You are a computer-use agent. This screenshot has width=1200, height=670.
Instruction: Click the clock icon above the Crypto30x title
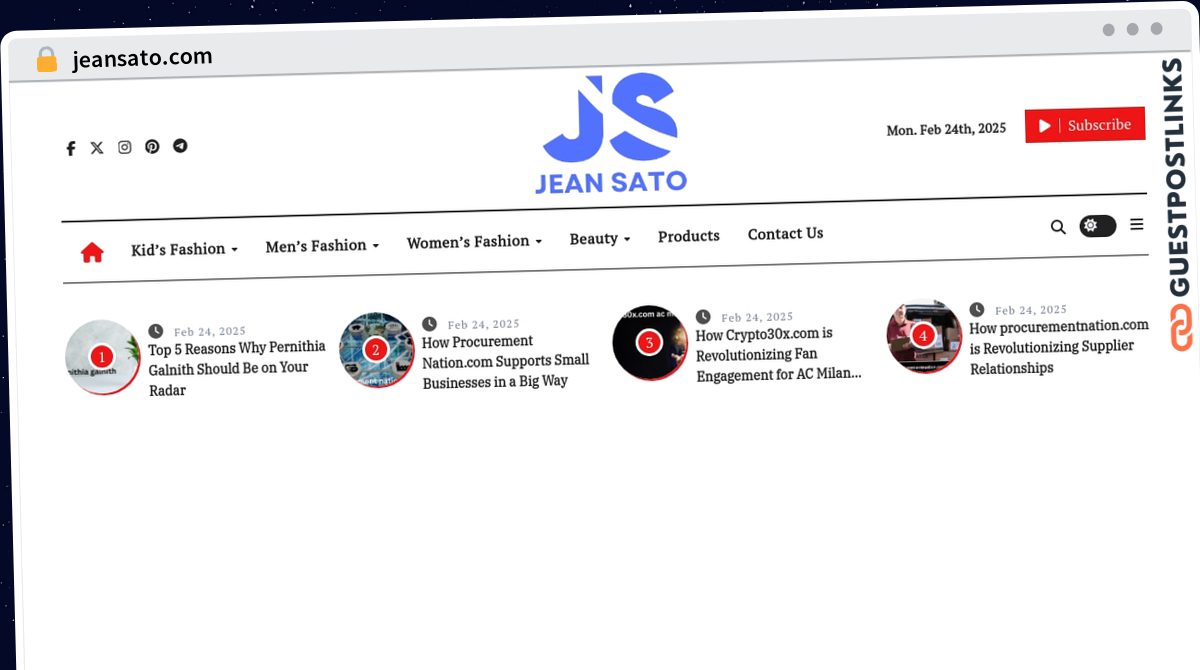703,316
